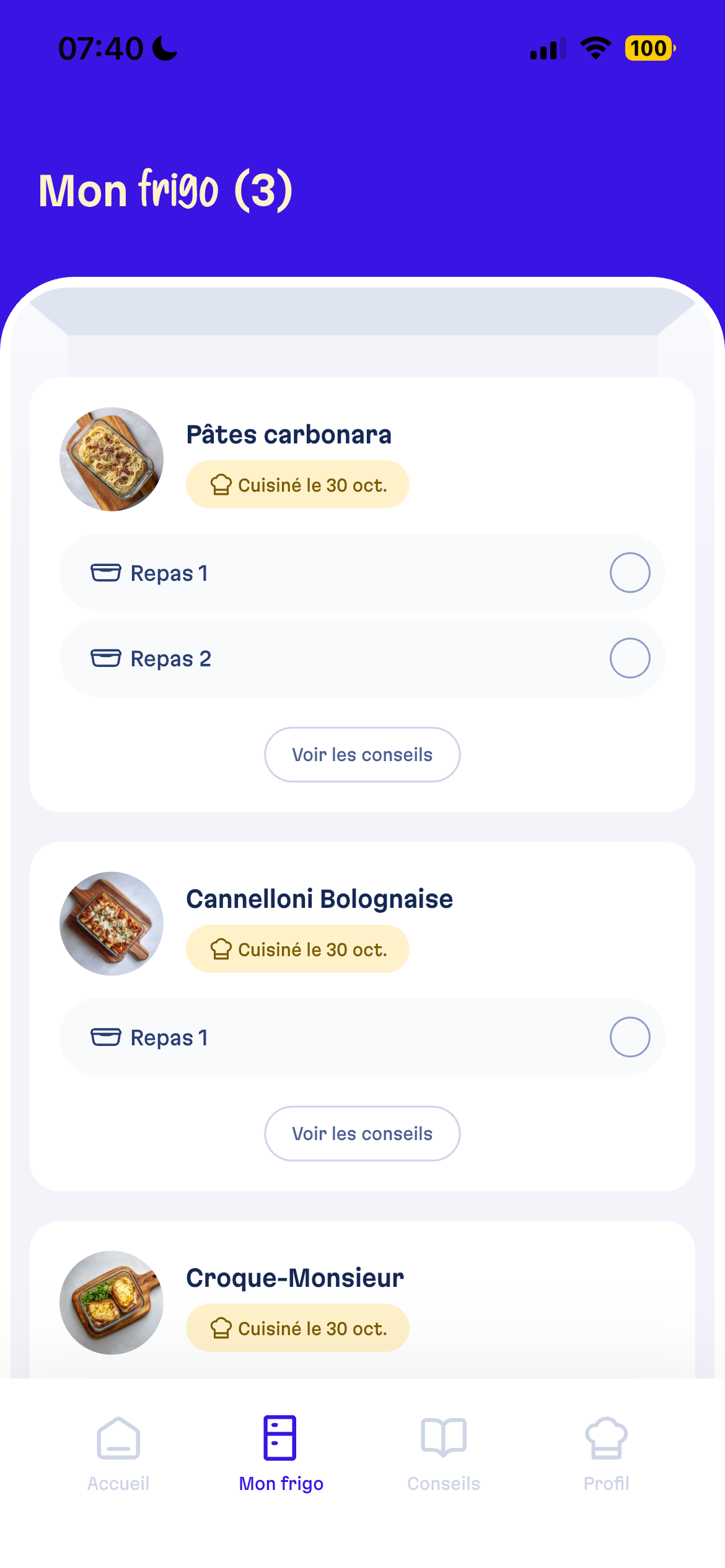Switch to the Conseils tab label
The width and height of the screenshot is (725, 1568).
(444, 1484)
